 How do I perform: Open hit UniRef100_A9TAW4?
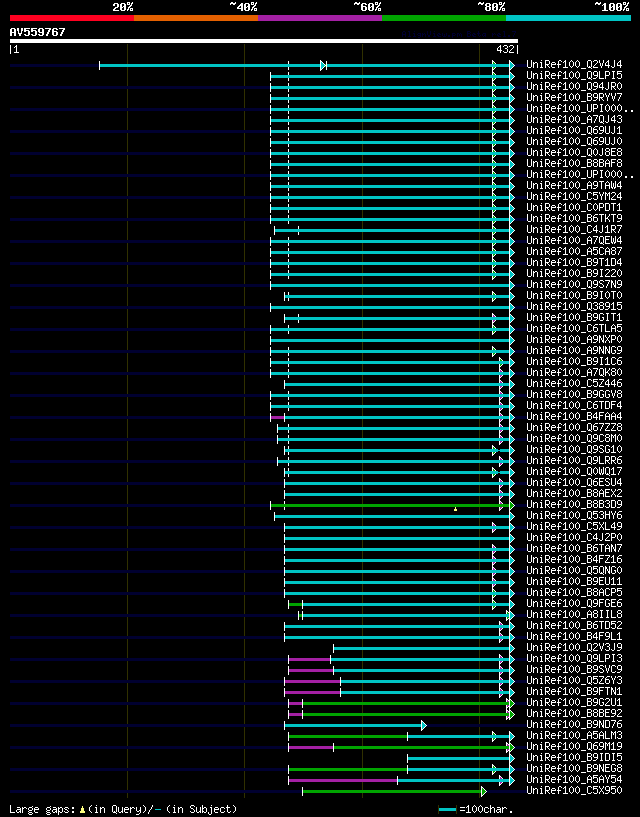(574, 185)
